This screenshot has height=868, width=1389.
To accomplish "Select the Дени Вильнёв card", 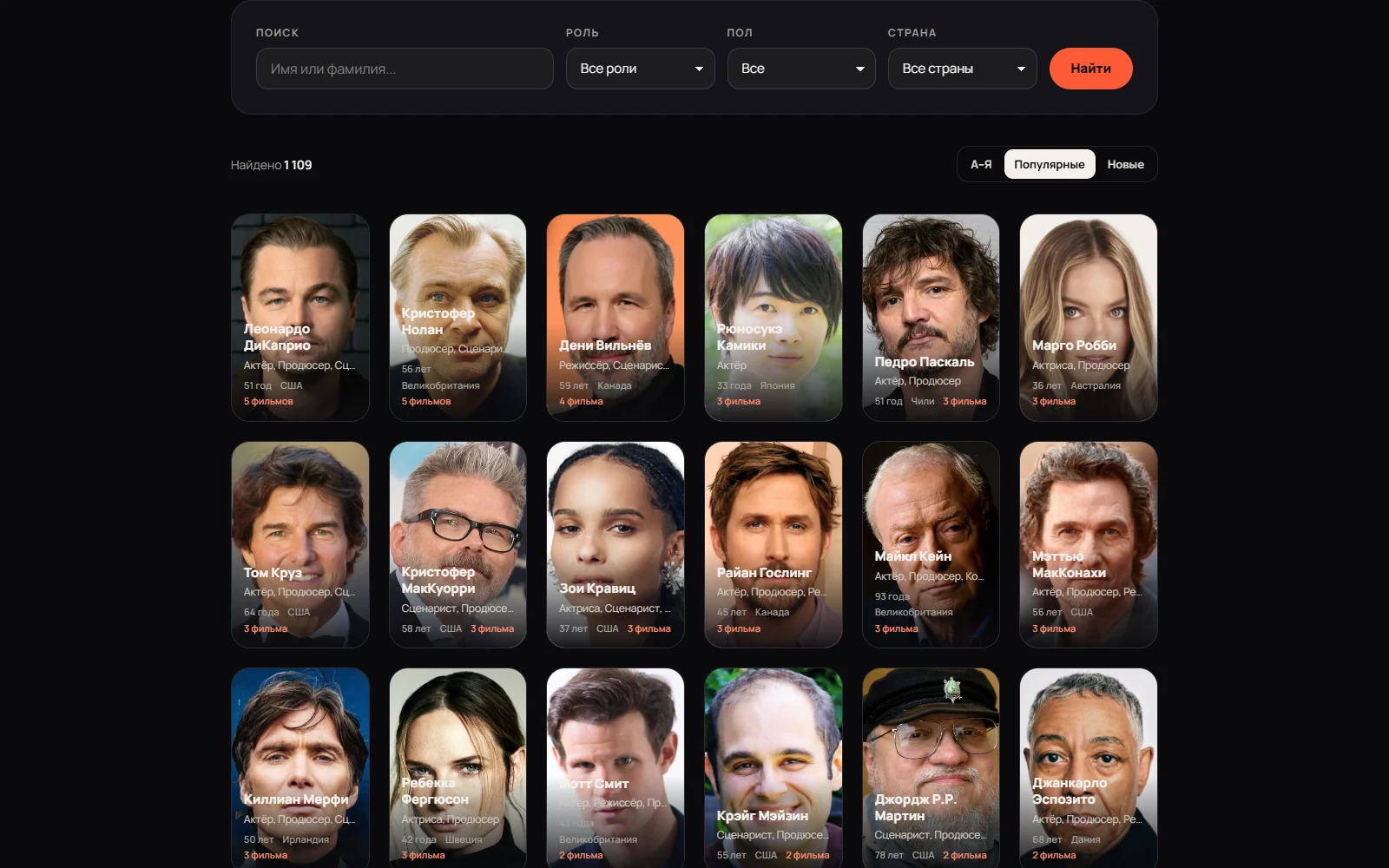I will pos(616,318).
